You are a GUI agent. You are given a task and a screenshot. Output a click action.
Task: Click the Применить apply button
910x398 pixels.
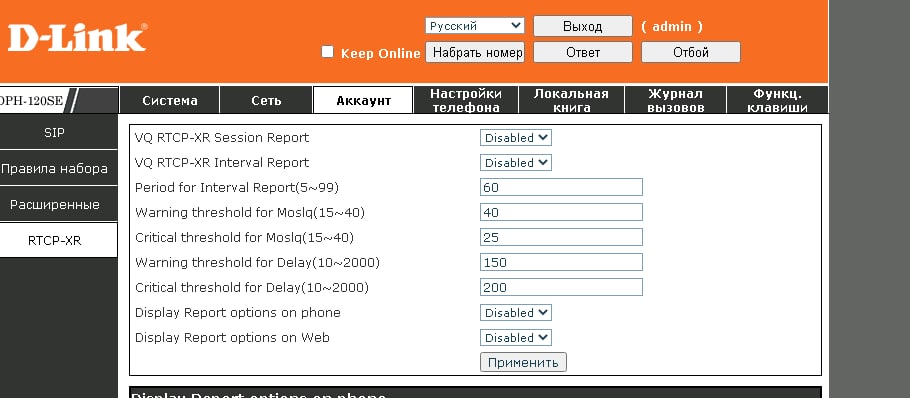(x=523, y=362)
